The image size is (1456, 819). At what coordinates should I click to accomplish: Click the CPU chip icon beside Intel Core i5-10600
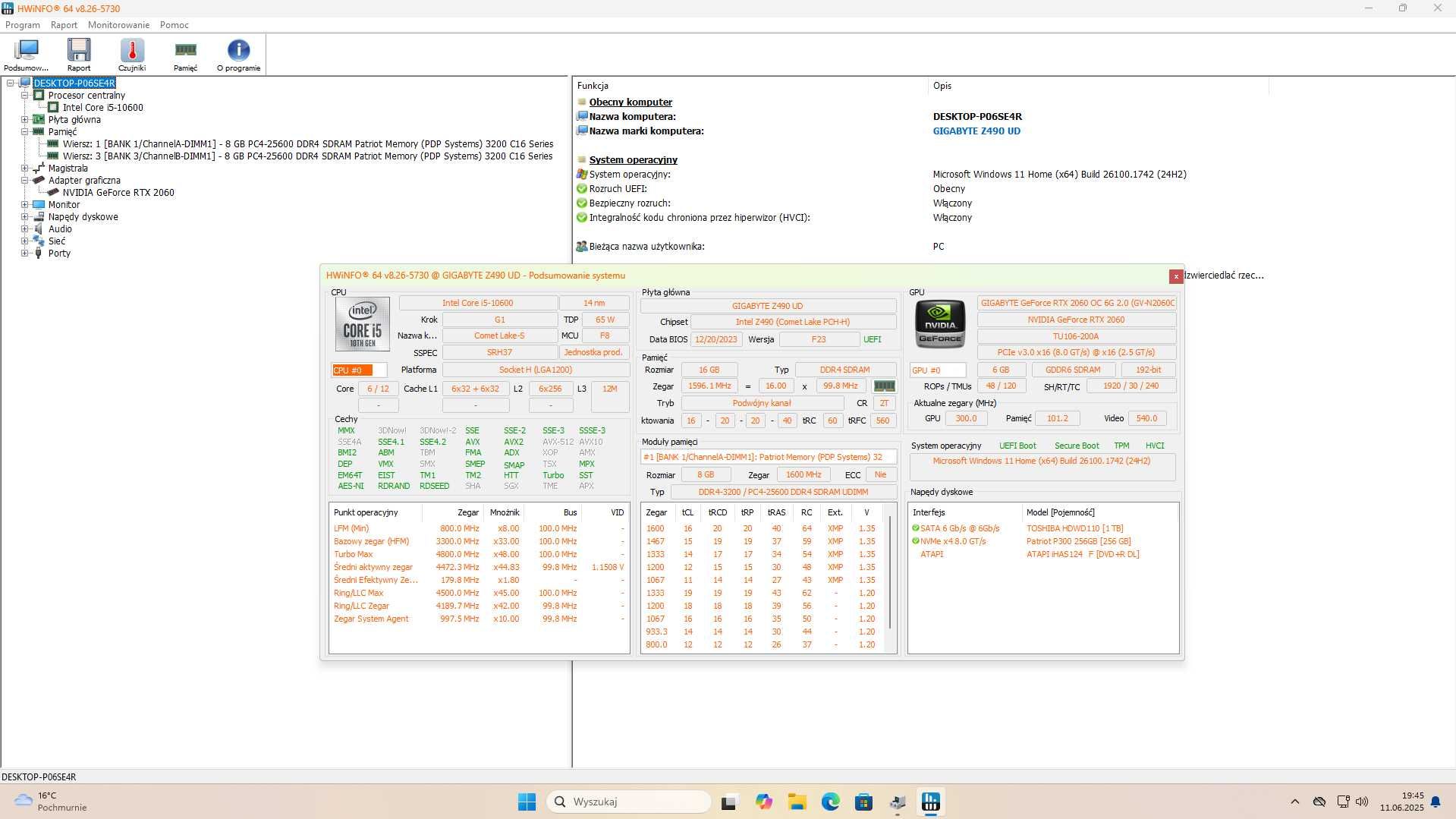pyautogui.click(x=53, y=107)
